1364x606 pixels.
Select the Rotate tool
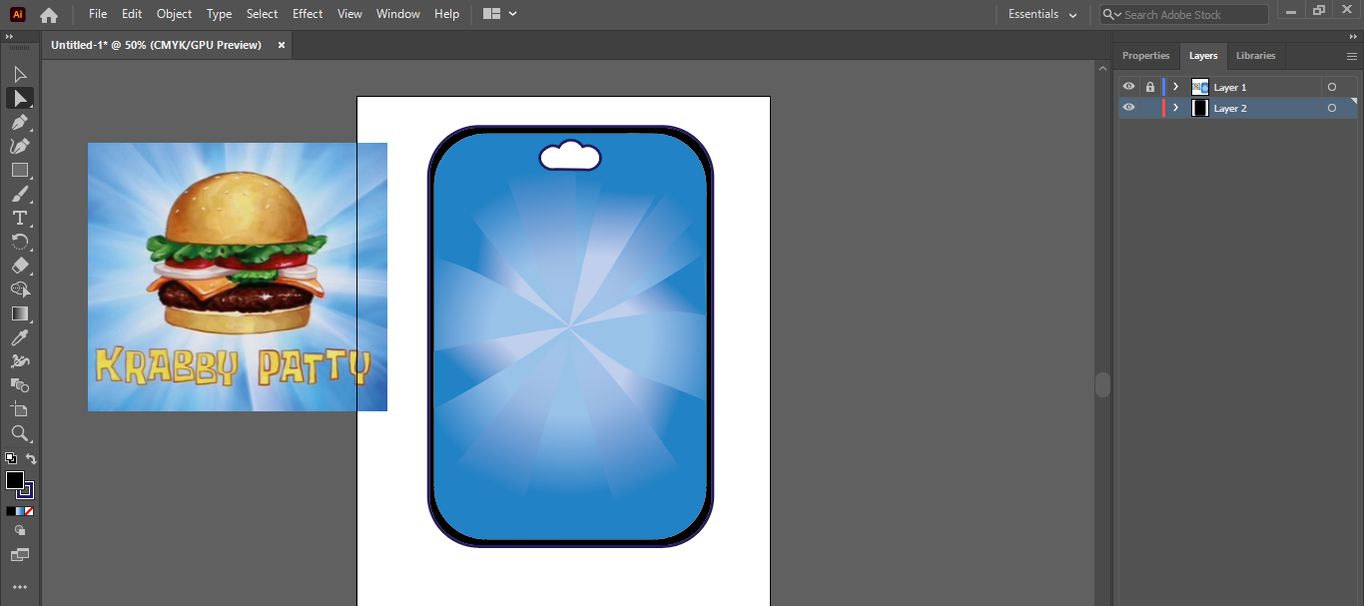coord(20,242)
